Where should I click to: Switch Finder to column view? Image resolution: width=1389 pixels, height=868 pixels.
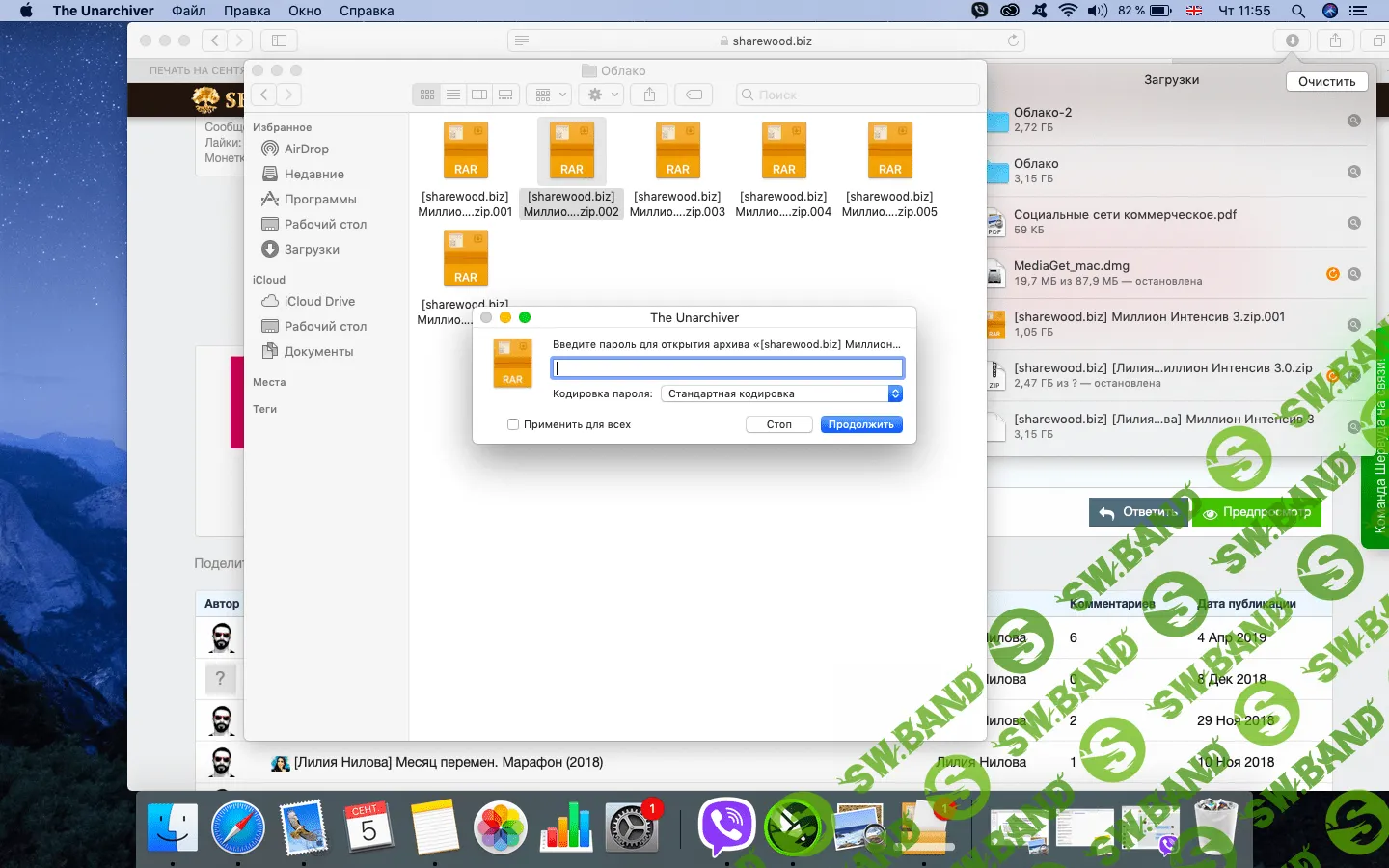pyautogui.click(x=479, y=95)
